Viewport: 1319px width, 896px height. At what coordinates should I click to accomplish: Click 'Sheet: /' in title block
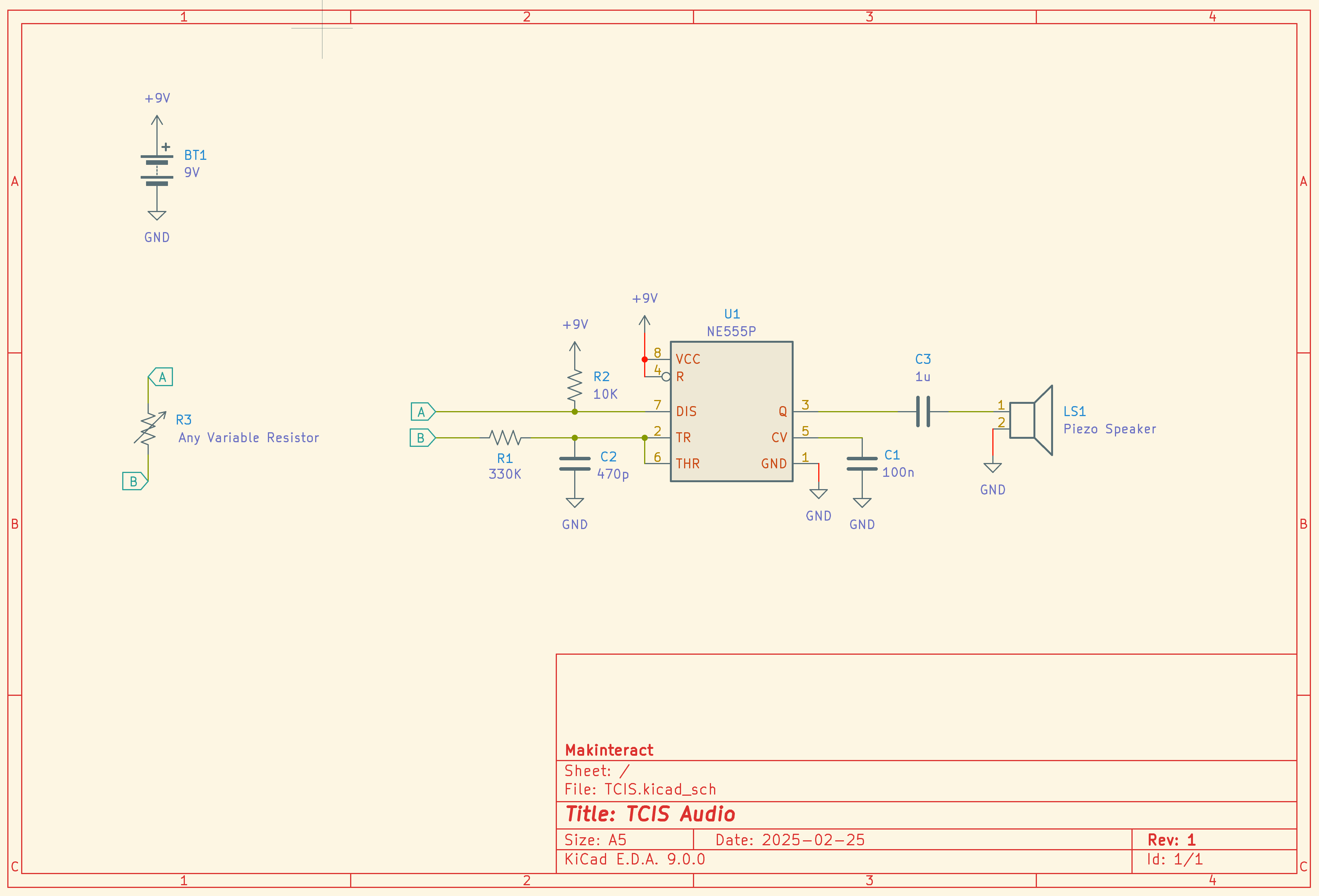click(597, 771)
